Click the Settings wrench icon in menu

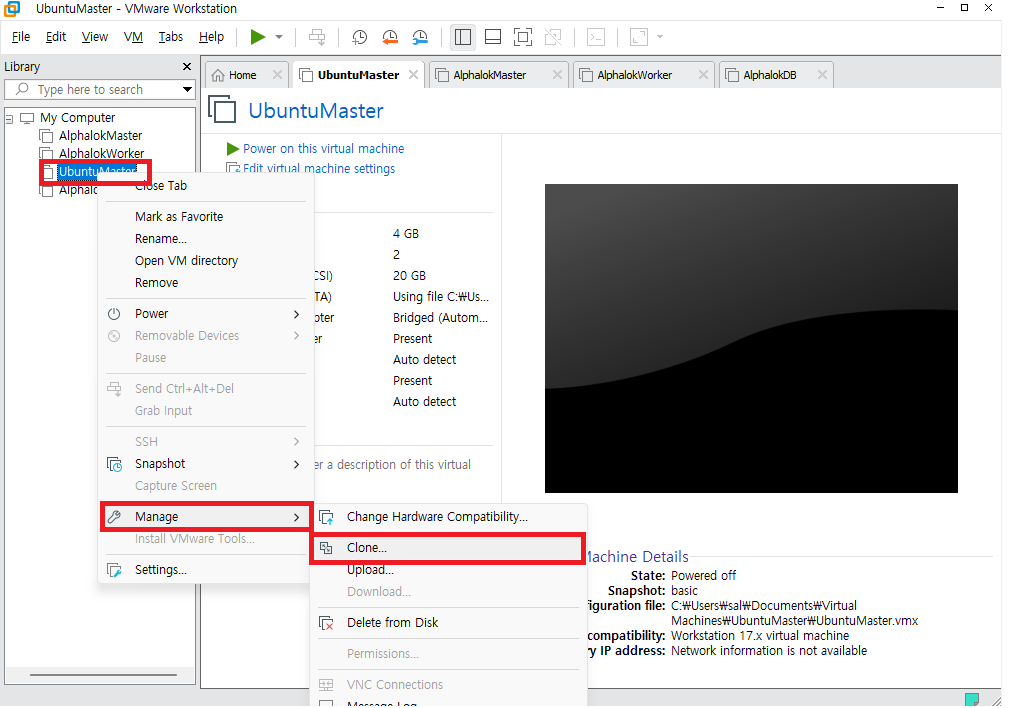coord(115,570)
